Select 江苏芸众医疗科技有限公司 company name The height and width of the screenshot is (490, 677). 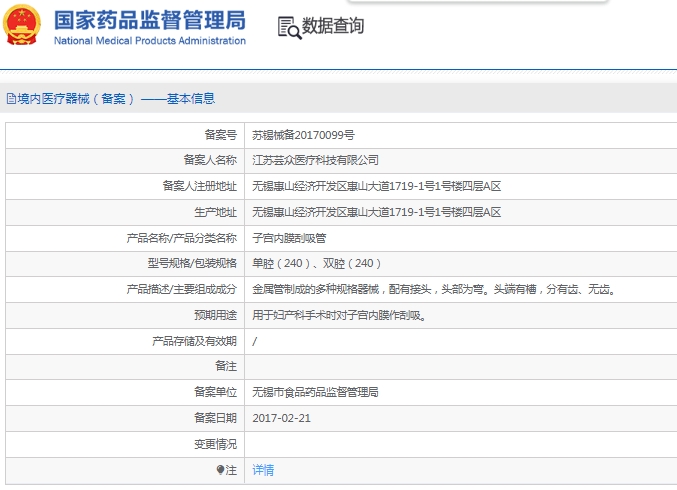point(315,160)
